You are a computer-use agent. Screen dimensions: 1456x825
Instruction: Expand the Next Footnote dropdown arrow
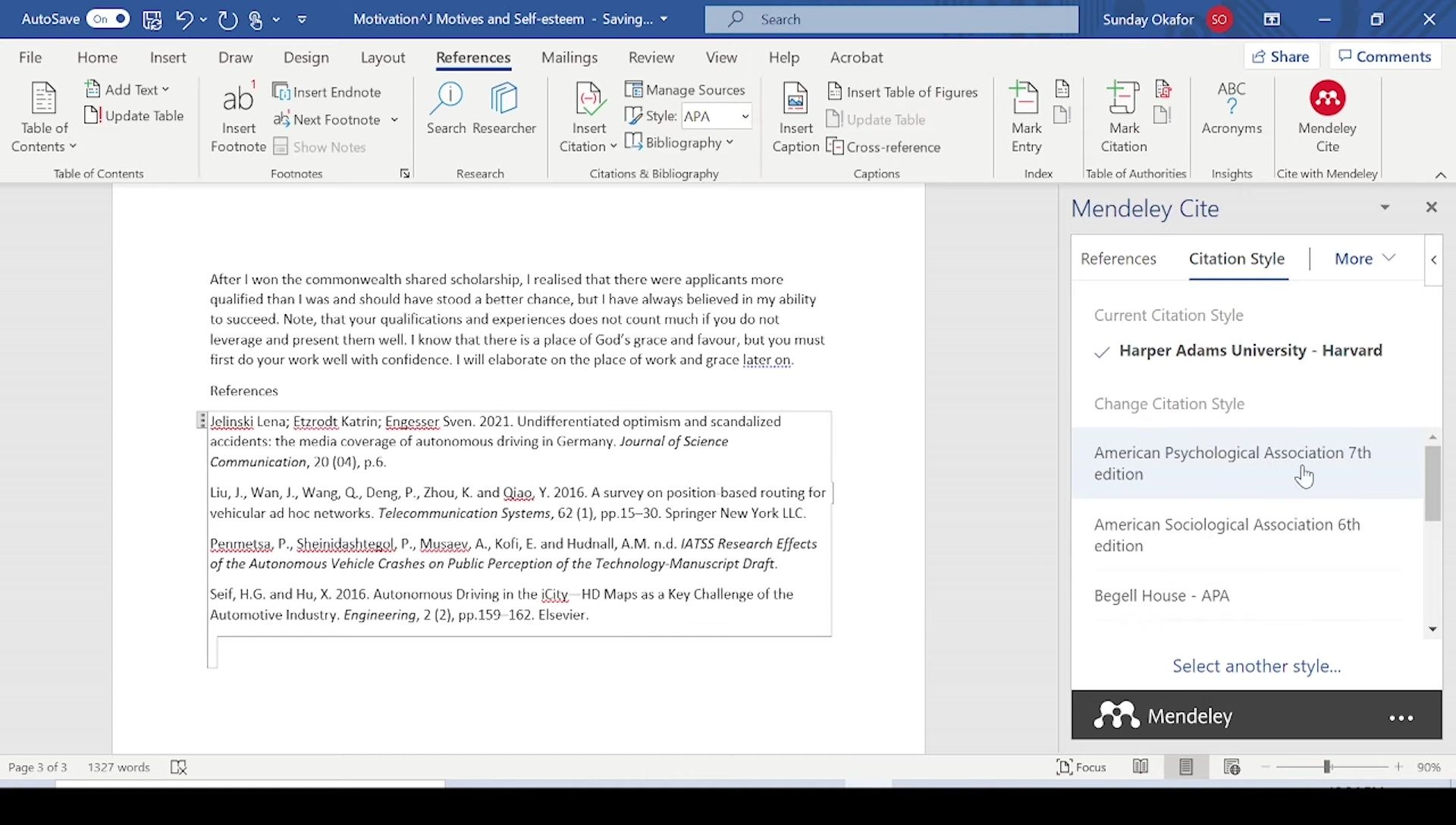pyautogui.click(x=394, y=120)
